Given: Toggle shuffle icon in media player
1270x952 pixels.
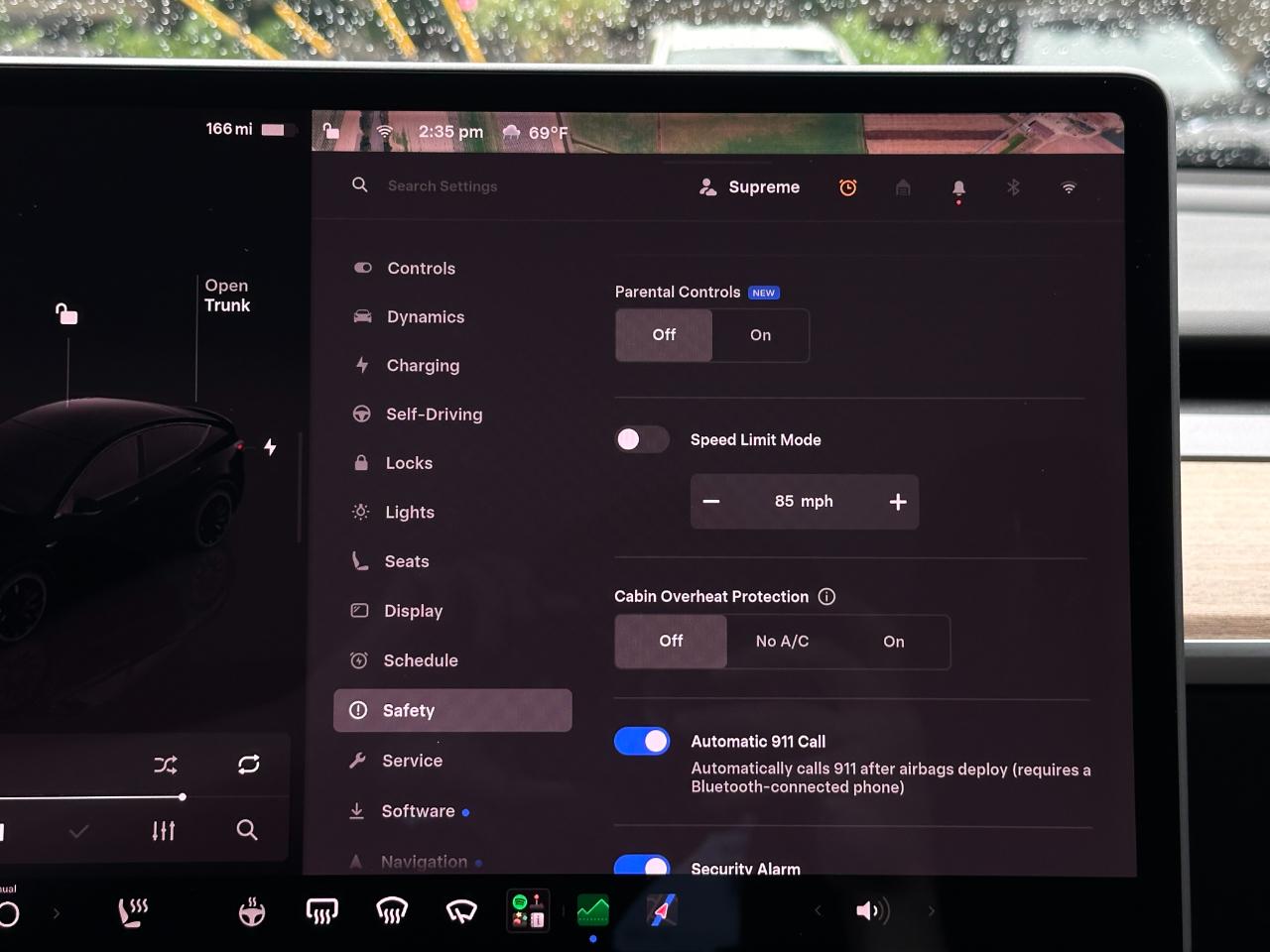Looking at the screenshot, I should (166, 765).
